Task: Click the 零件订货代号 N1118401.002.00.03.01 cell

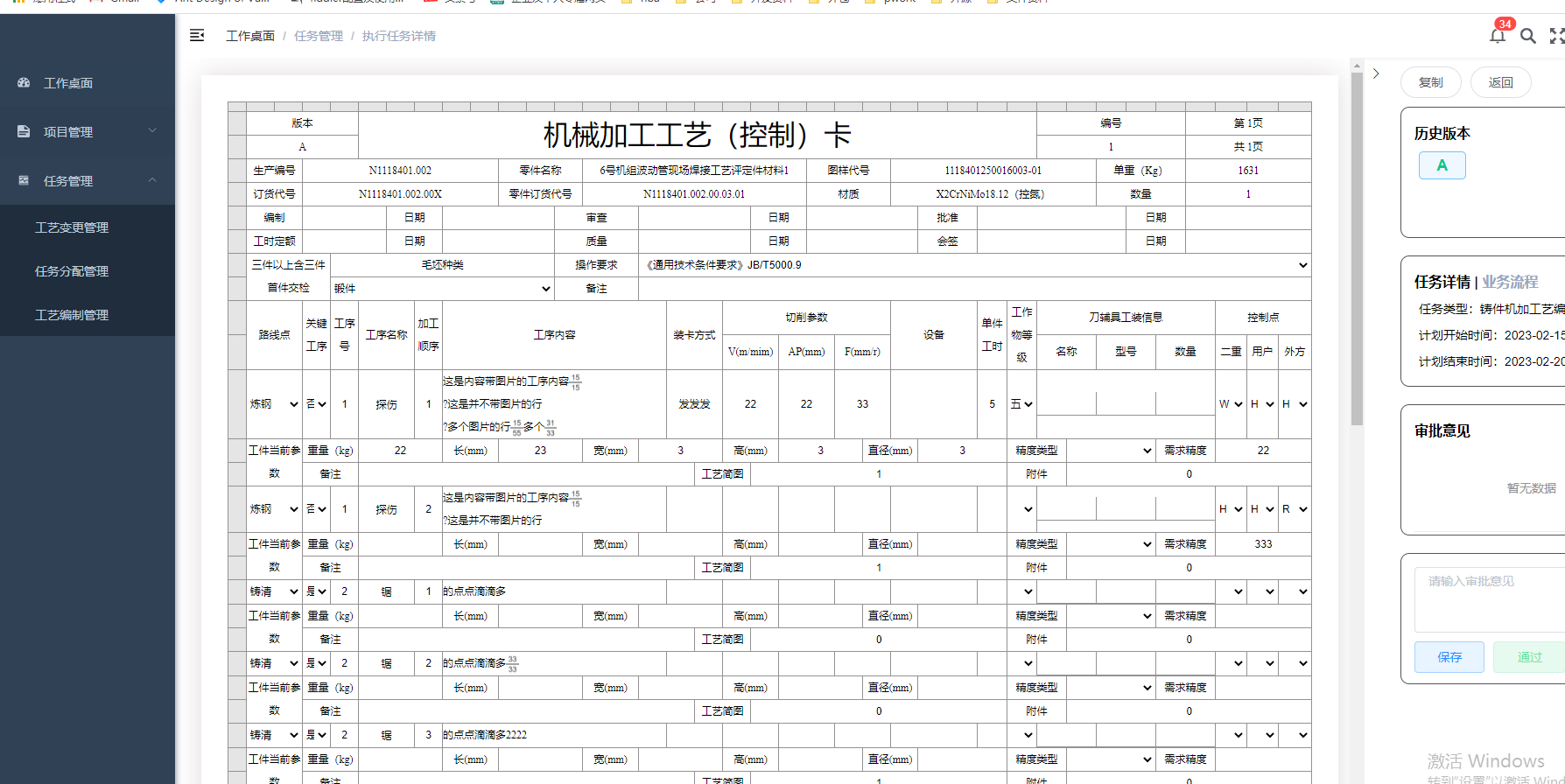Action: point(694,194)
